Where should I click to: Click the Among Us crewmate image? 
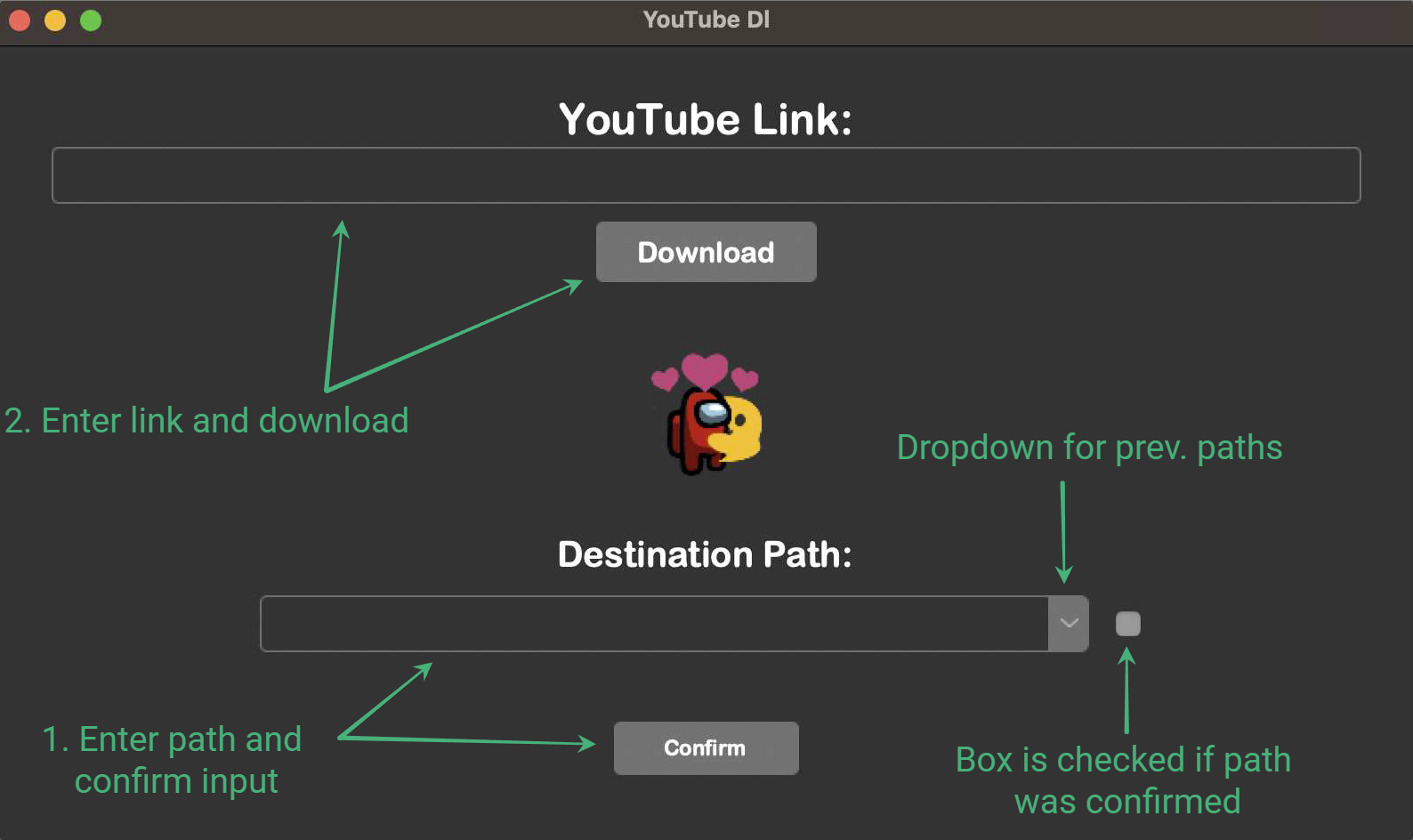706,413
